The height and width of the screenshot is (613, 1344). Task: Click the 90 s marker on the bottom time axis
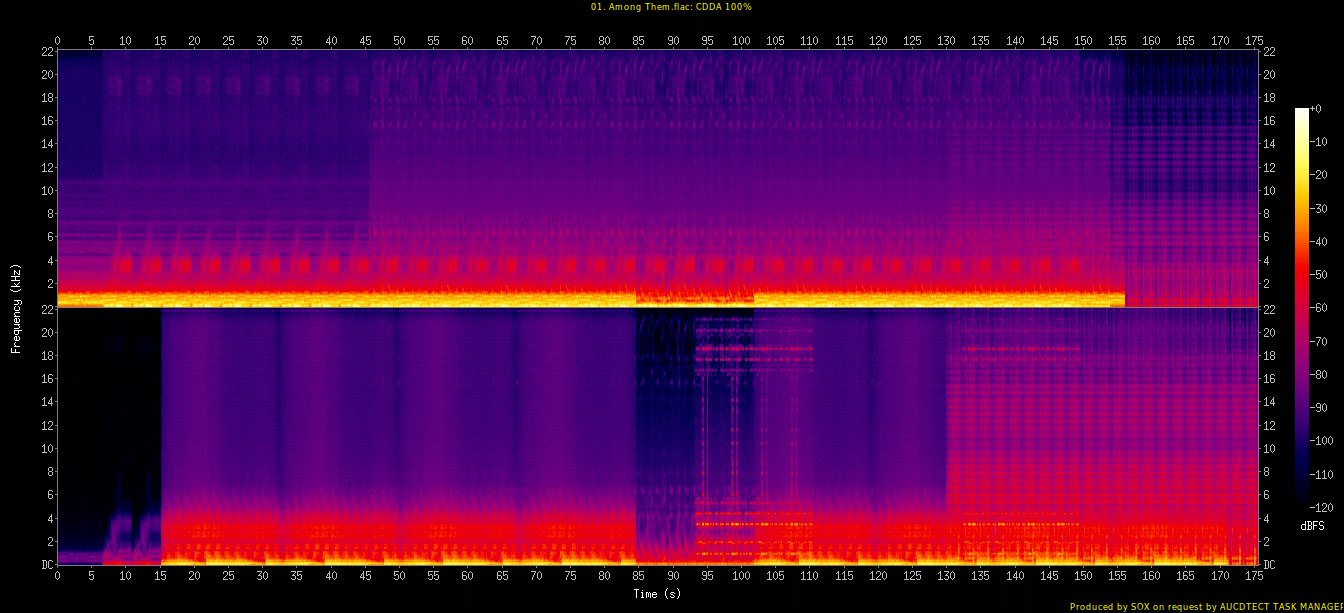click(672, 576)
